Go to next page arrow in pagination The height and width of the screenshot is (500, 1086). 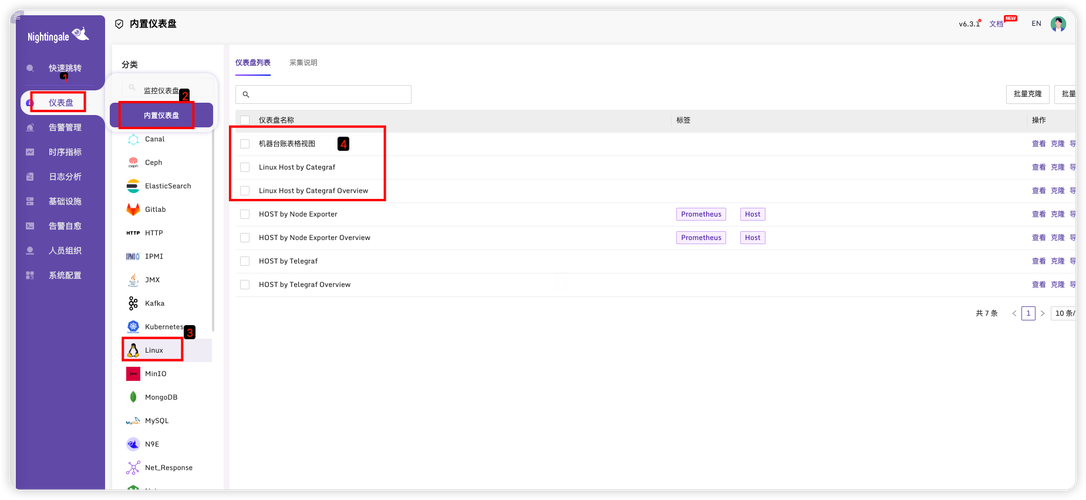[x=1042, y=314]
